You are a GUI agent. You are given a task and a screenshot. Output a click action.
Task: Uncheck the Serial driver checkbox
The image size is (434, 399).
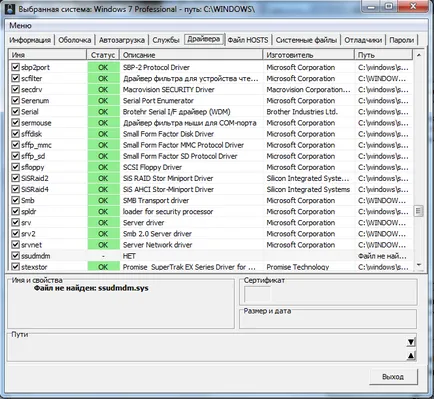tap(15, 111)
